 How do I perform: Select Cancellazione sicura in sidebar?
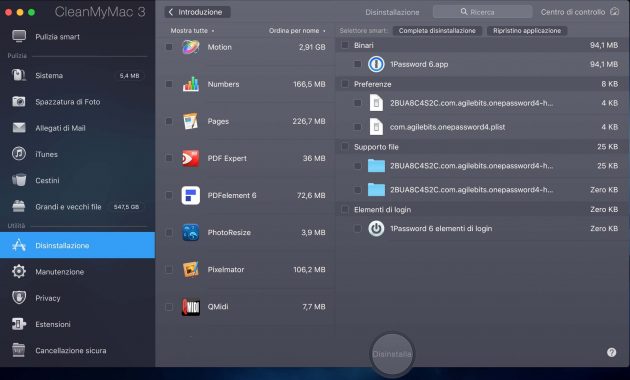(x=77, y=351)
